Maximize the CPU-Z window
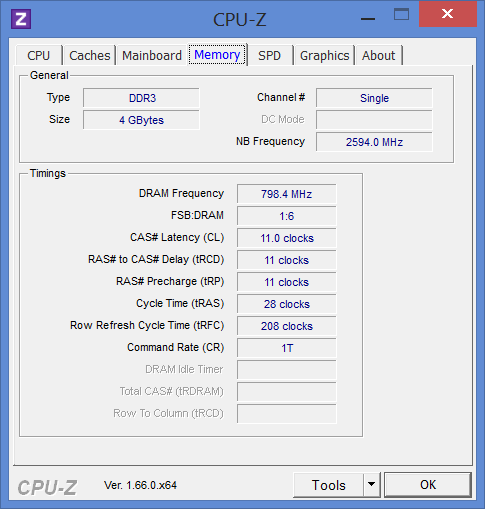Image resolution: width=485 pixels, height=509 pixels. point(401,15)
